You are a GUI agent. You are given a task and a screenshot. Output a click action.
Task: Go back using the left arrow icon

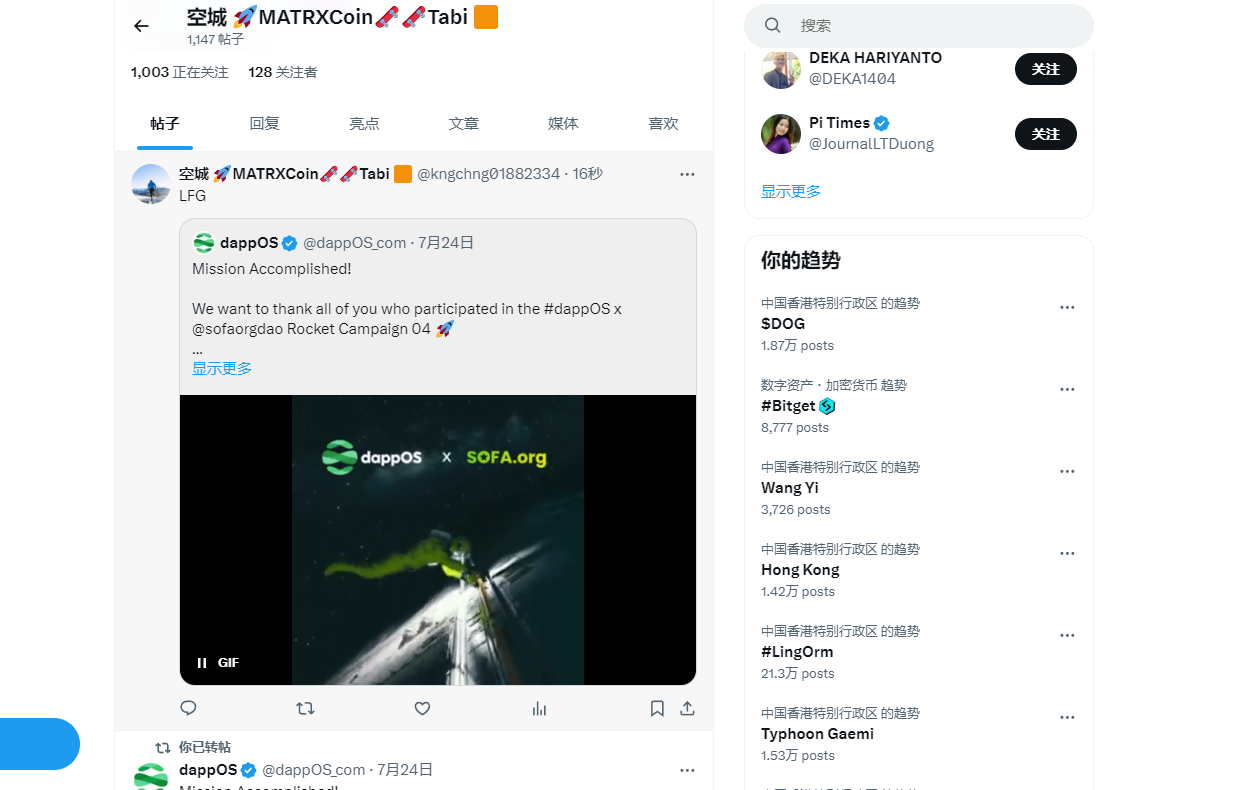(141, 26)
